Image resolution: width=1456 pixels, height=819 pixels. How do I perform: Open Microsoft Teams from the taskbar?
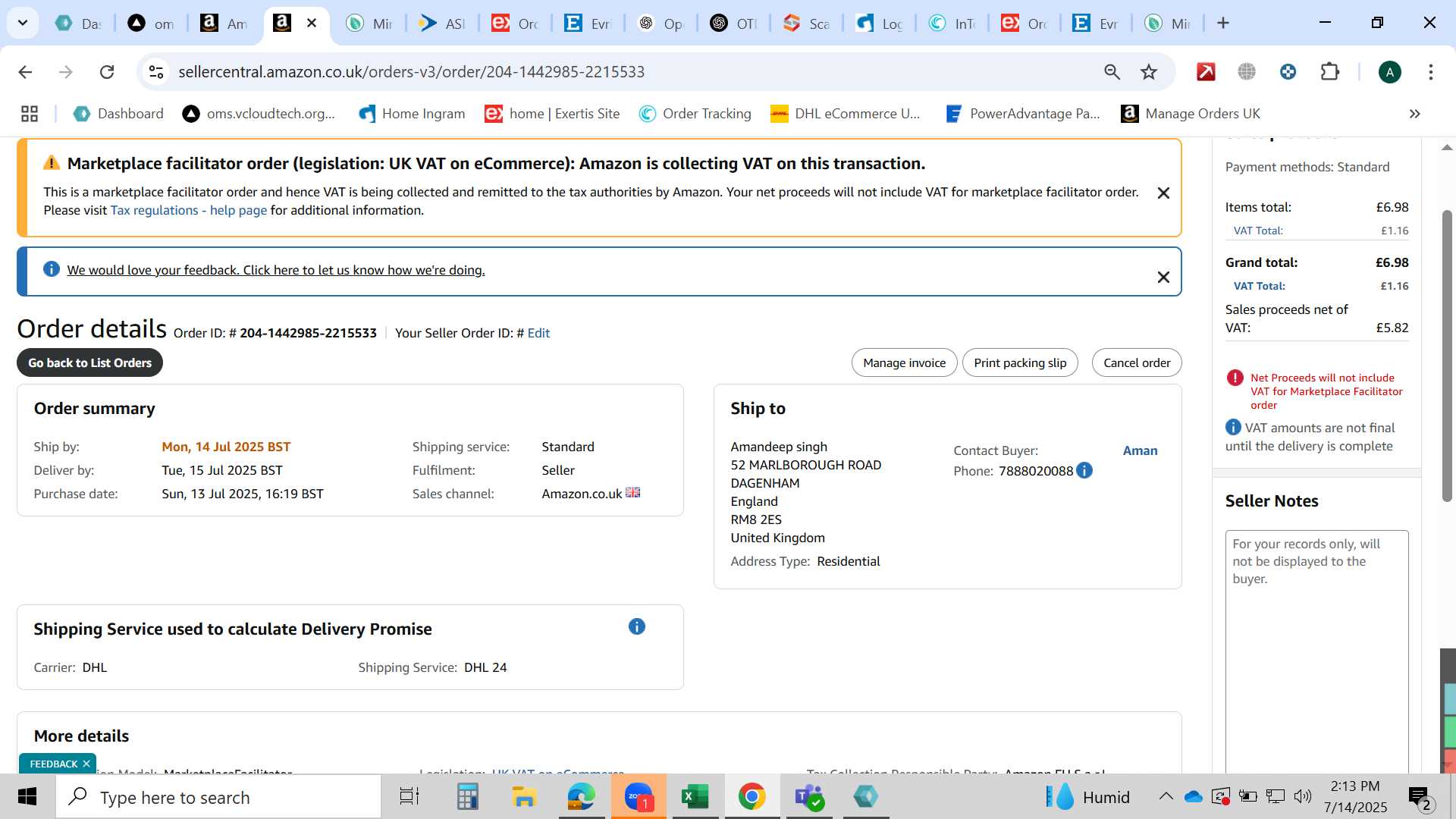pos(808,797)
